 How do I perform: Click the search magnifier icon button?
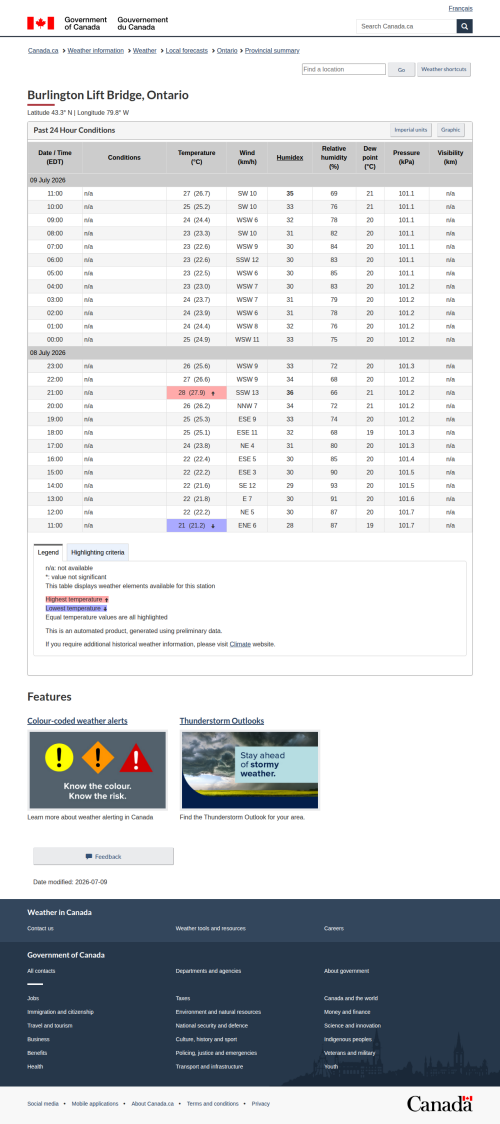point(464,27)
